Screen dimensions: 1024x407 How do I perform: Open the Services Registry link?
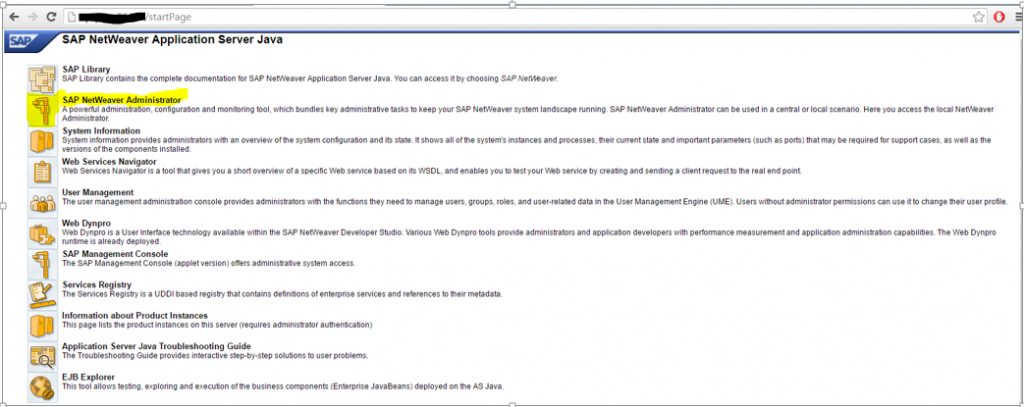click(x=97, y=285)
